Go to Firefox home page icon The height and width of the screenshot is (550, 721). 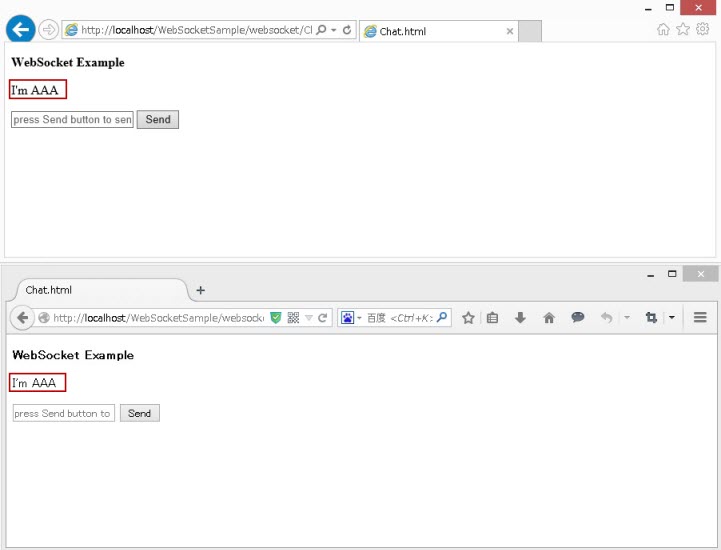(x=549, y=318)
